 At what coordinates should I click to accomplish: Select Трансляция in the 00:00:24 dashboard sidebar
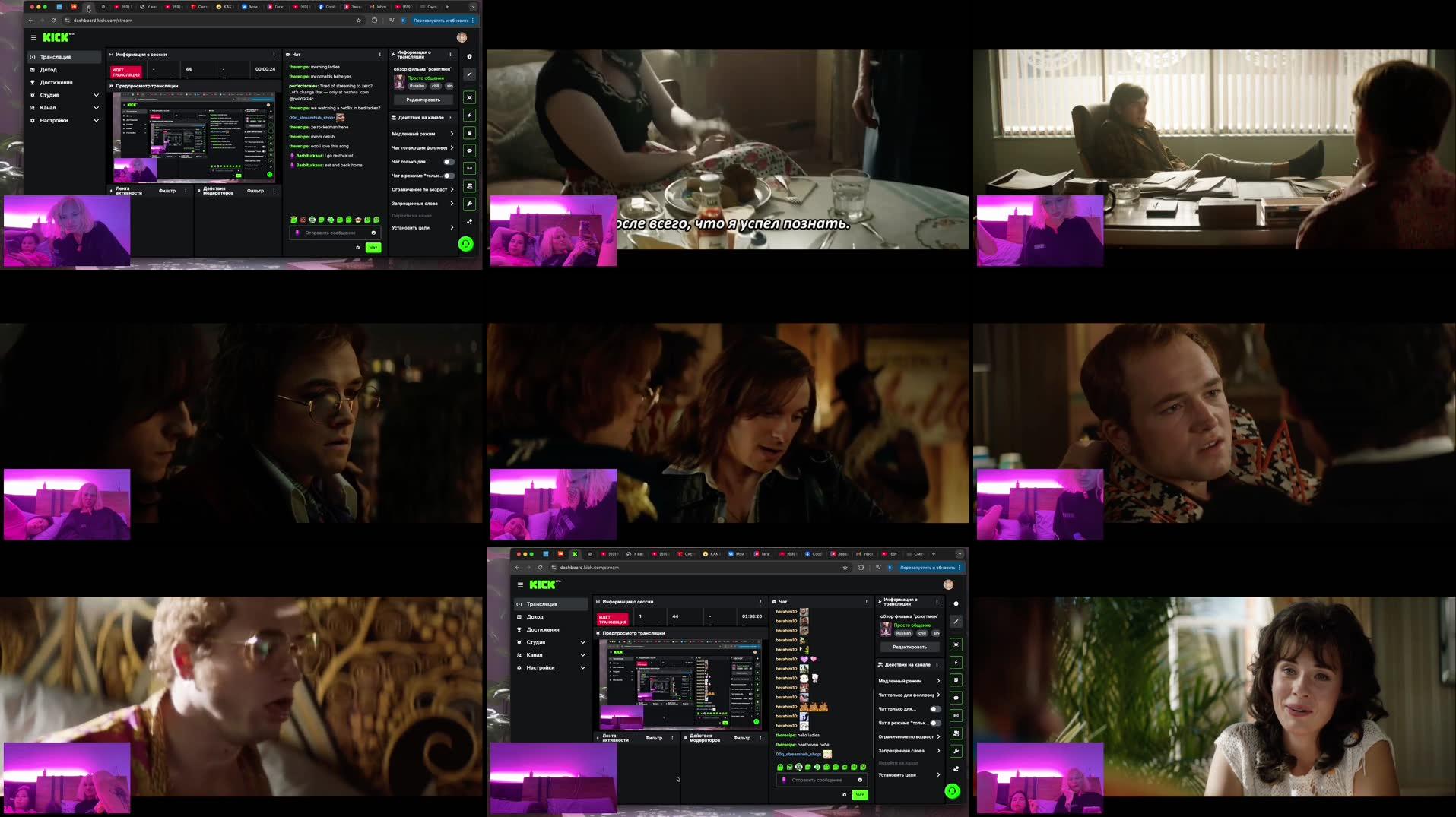tap(65, 57)
